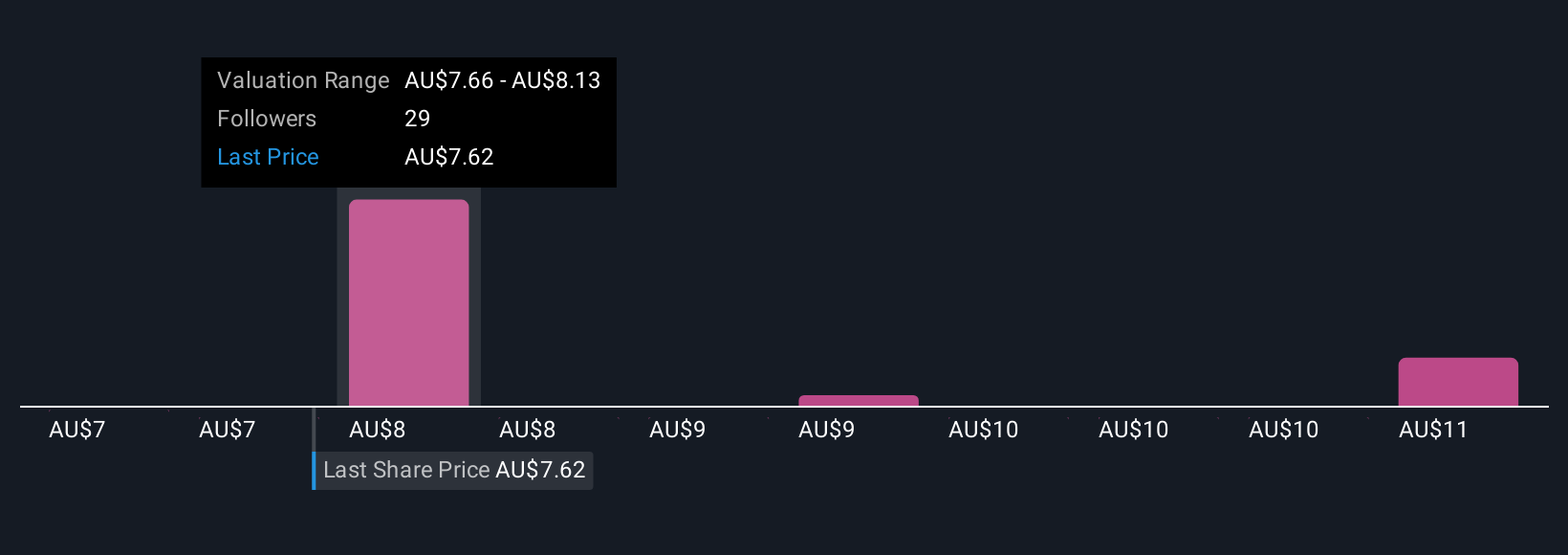1568x555 pixels.
Task: Click the Valuation Range label in tooltip
Action: coord(303,80)
